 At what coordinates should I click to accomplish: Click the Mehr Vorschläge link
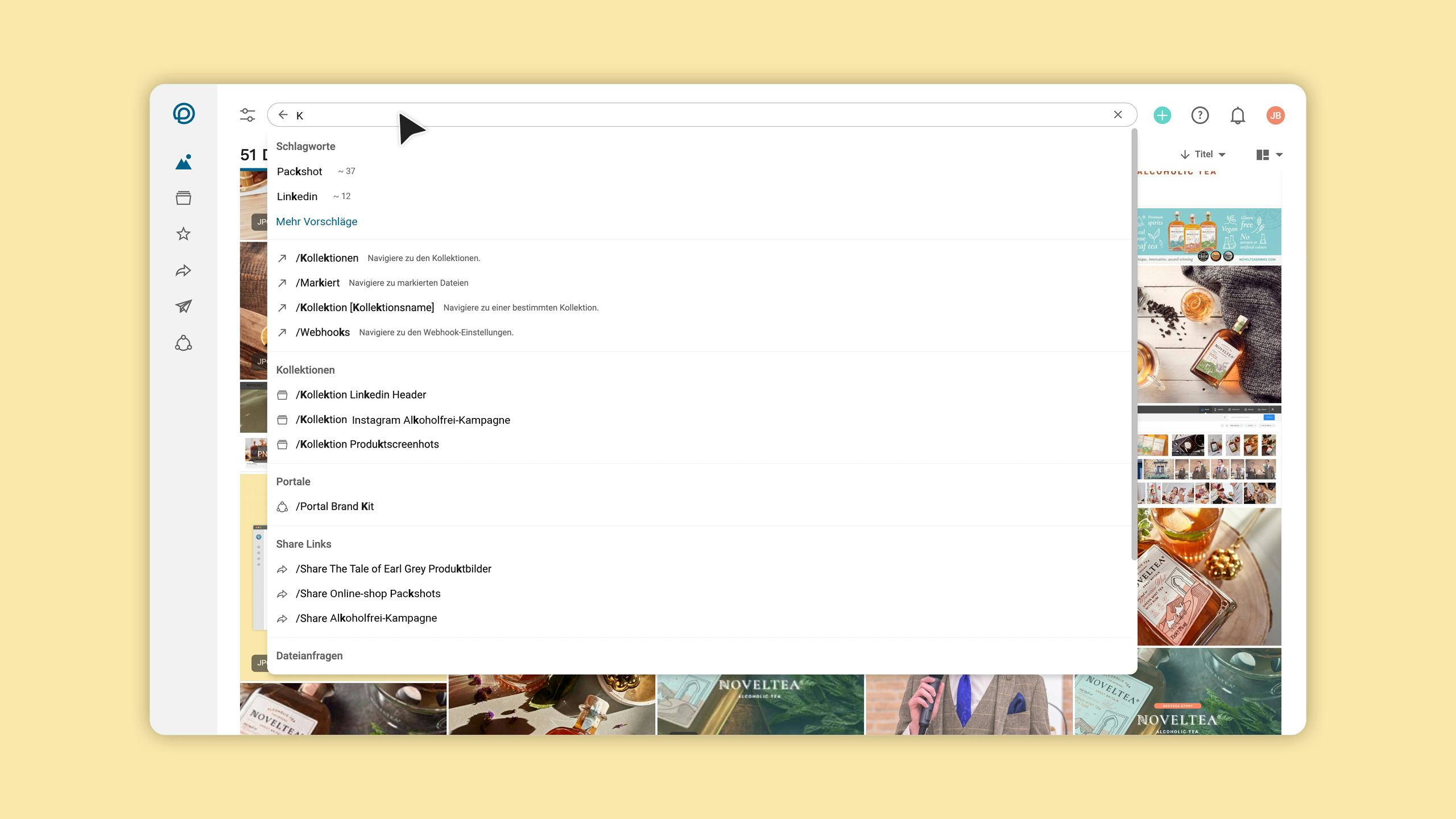point(316,221)
